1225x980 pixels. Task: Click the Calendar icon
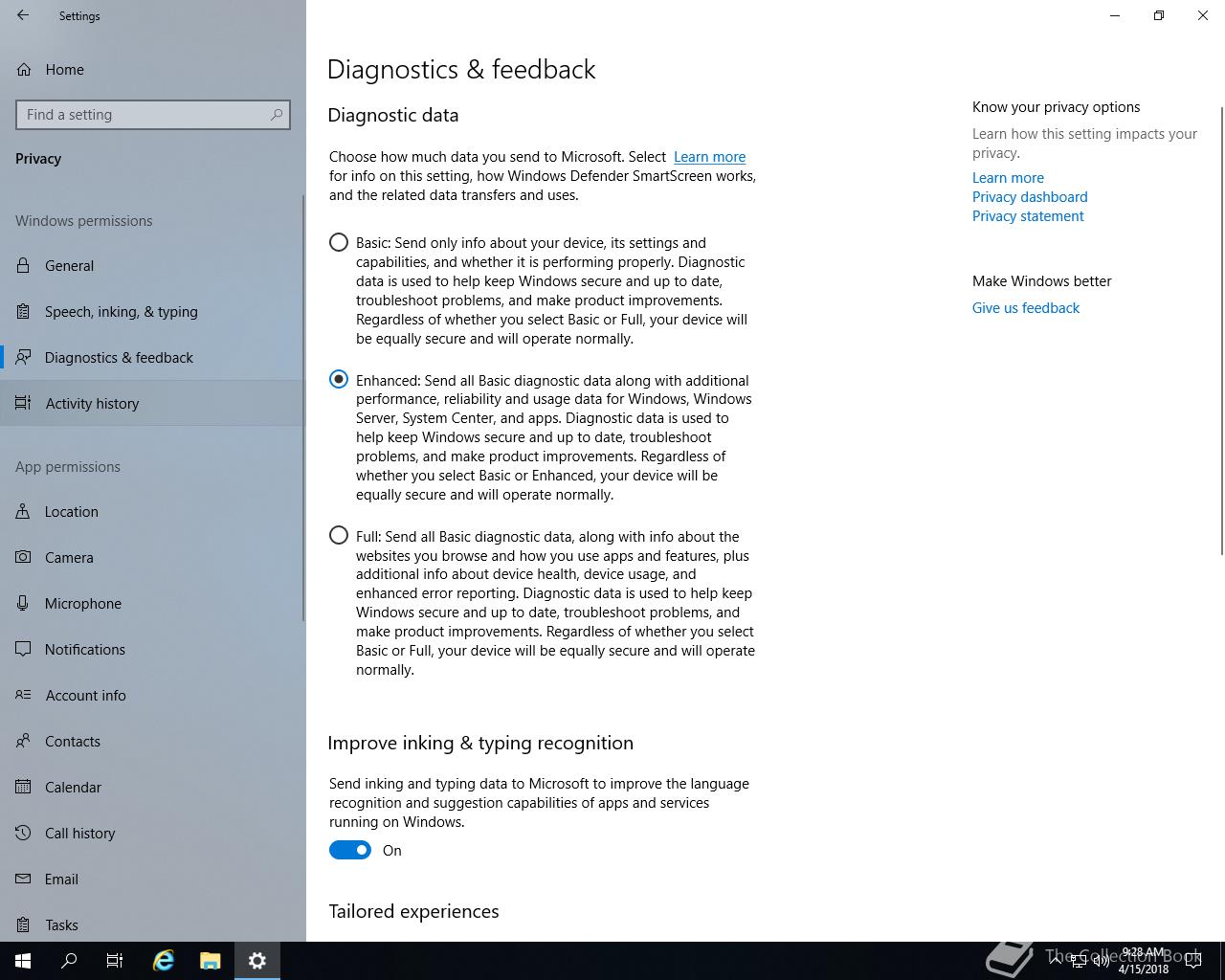click(23, 787)
